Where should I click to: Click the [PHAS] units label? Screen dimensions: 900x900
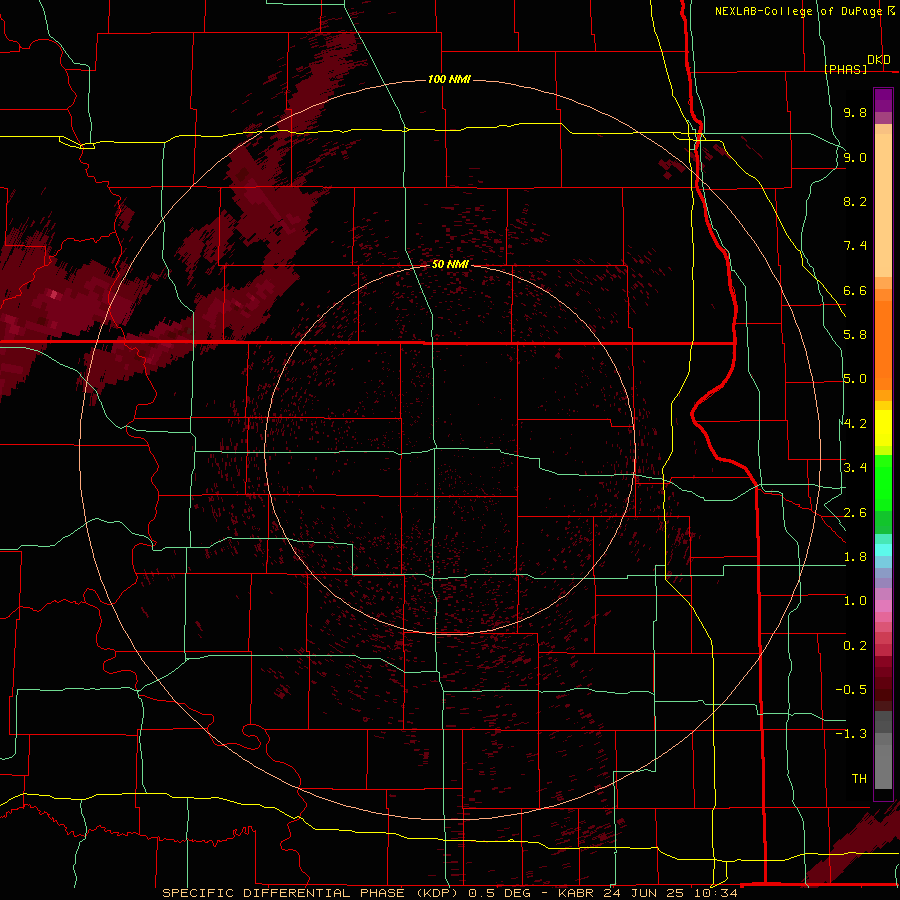tap(845, 69)
